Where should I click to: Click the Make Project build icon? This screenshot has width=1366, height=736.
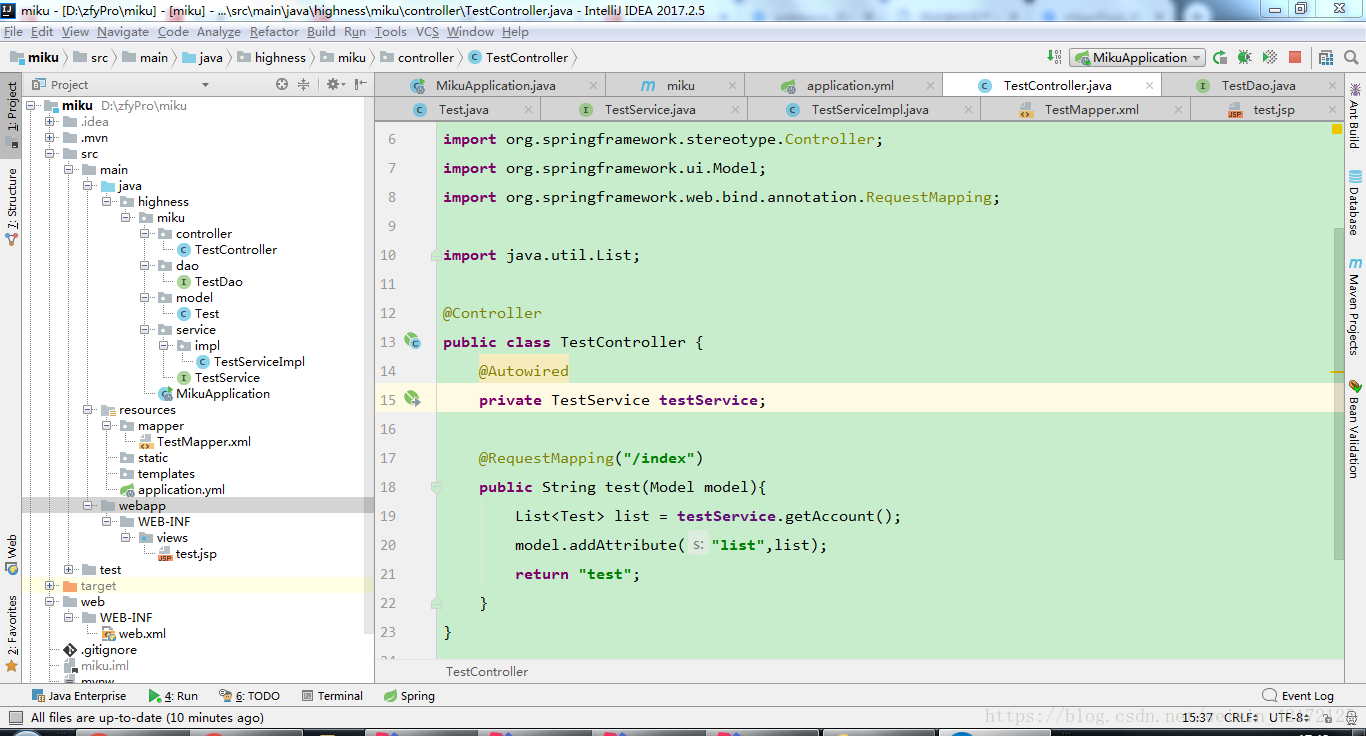click(1054, 57)
